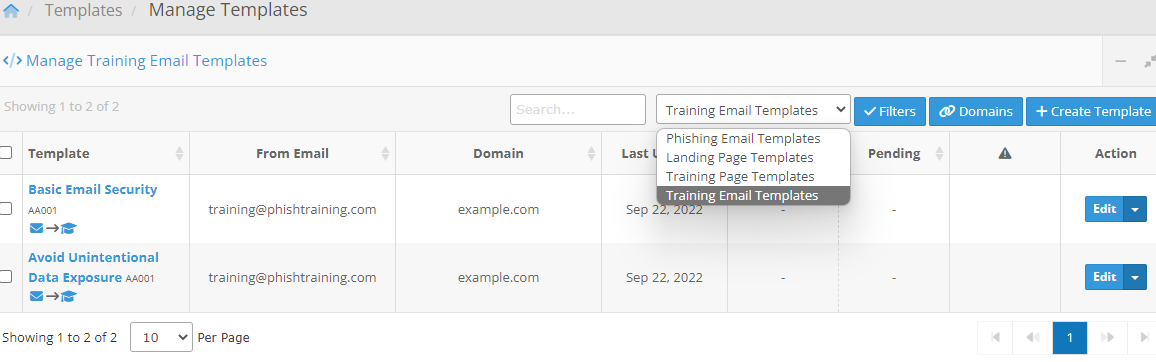Go to last page arrow in pagination
This screenshot has height=362, width=1156.
click(1144, 338)
